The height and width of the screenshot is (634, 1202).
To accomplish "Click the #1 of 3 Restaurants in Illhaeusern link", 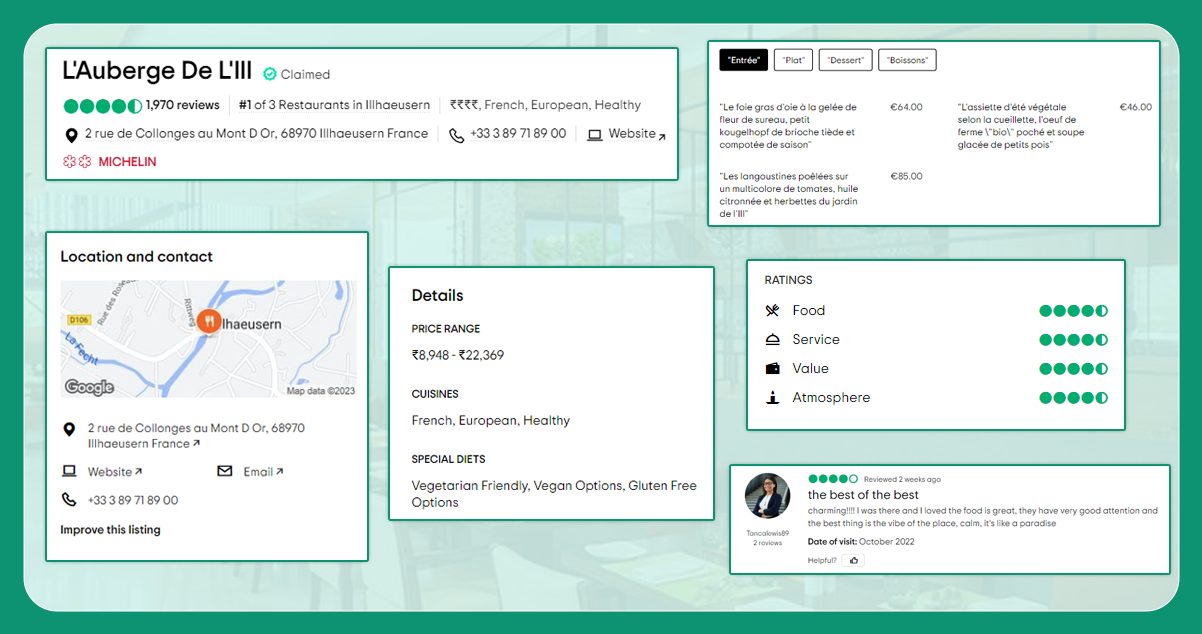I will pyautogui.click(x=334, y=105).
